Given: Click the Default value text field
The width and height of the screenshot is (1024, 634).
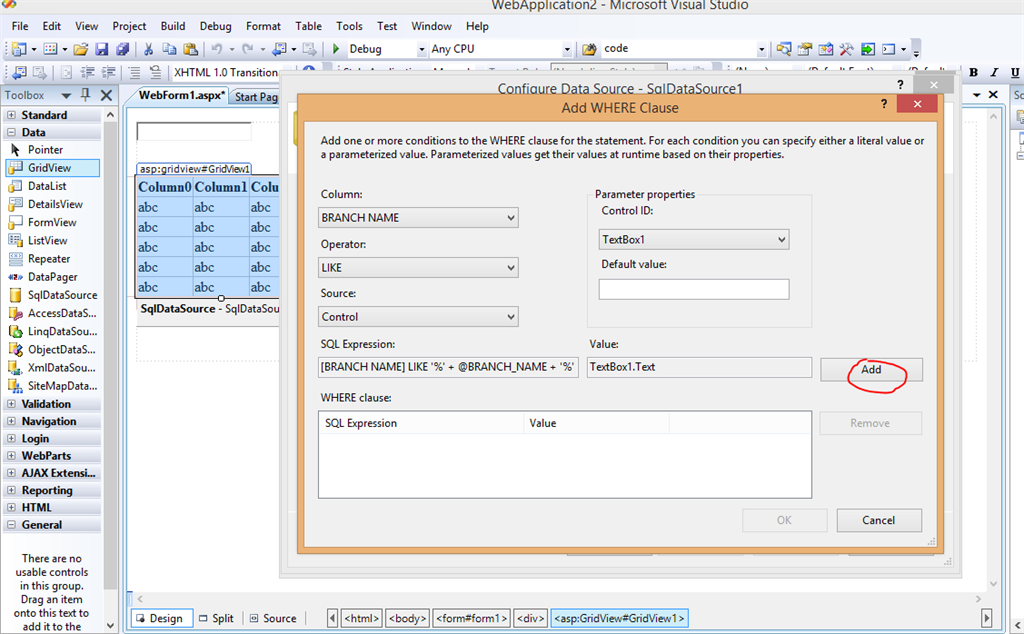Looking at the screenshot, I should [x=694, y=289].
